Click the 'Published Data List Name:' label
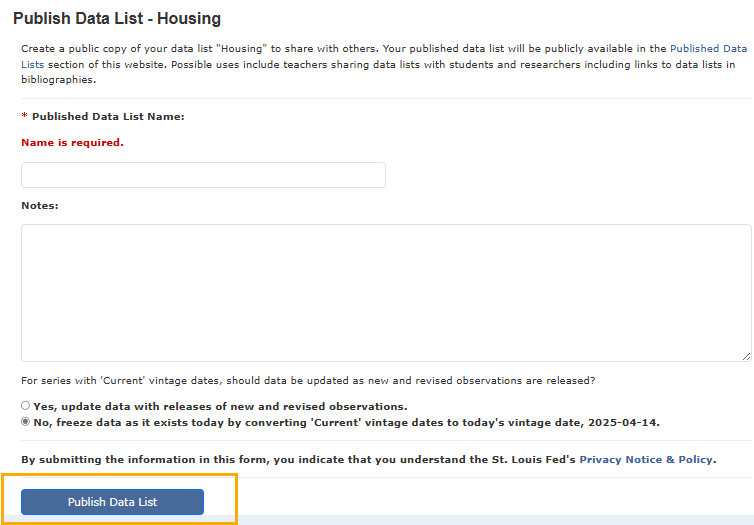 pos(108,116)
